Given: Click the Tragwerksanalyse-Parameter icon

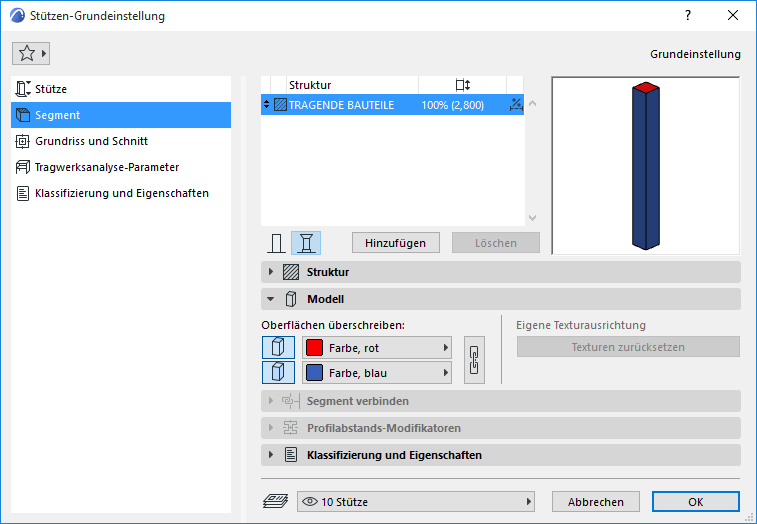Looking at the screenshot, I should pos(23,167).
